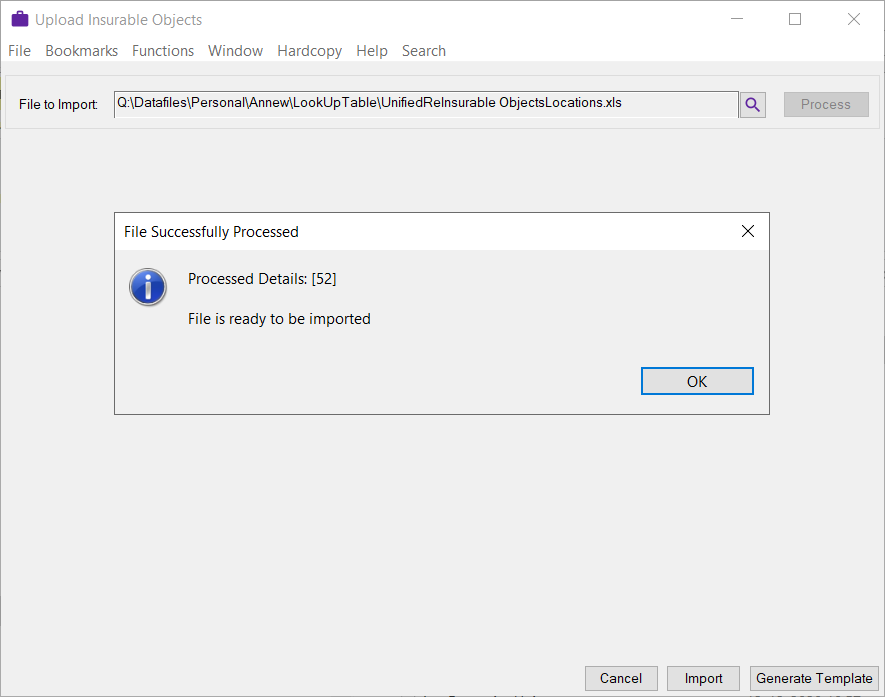Image resolution: width=885 pixels, height=697 pixels.
Task: Click the Generate Template button
Action: pos(814,678)
